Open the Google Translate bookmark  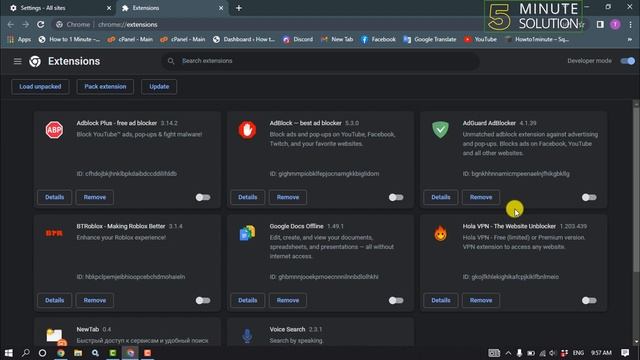pos(430,40)
